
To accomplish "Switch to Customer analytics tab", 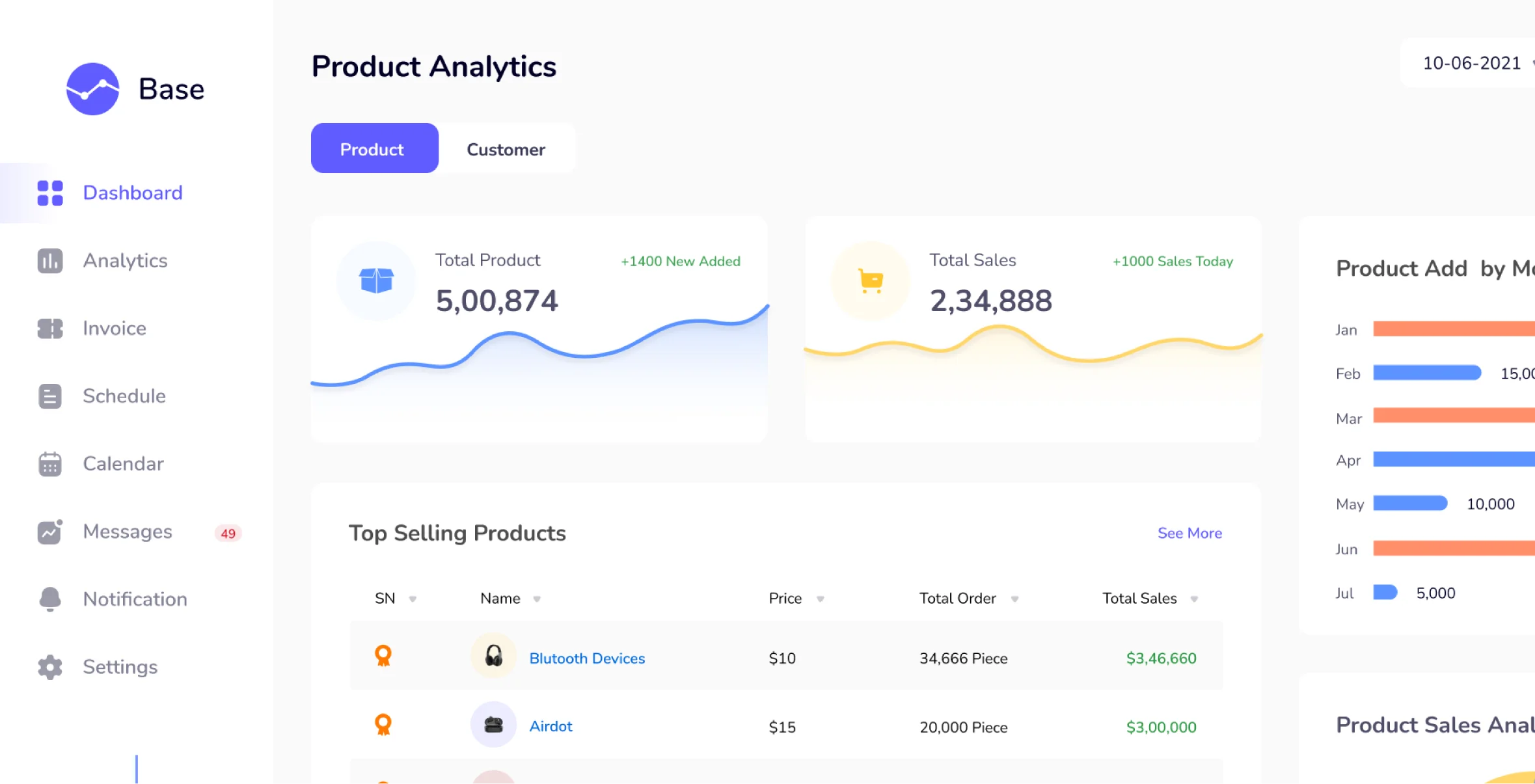I will click(x=506, y=148).
